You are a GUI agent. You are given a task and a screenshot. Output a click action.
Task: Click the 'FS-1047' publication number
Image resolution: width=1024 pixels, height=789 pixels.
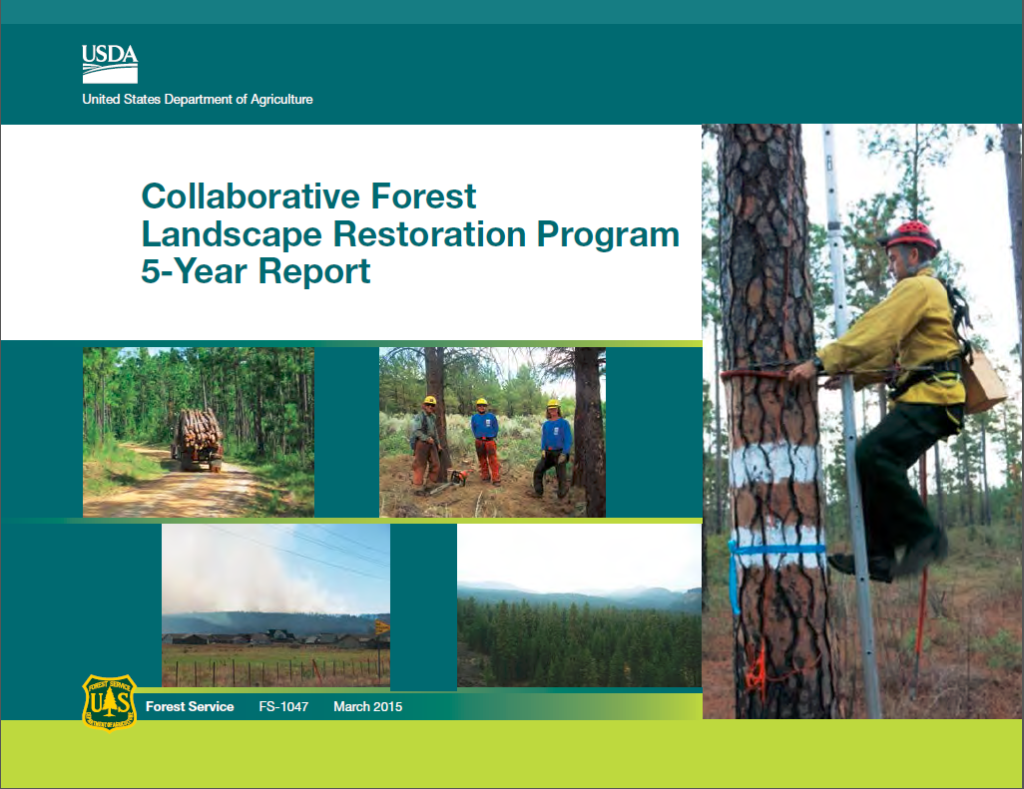(x=283, y=707)
